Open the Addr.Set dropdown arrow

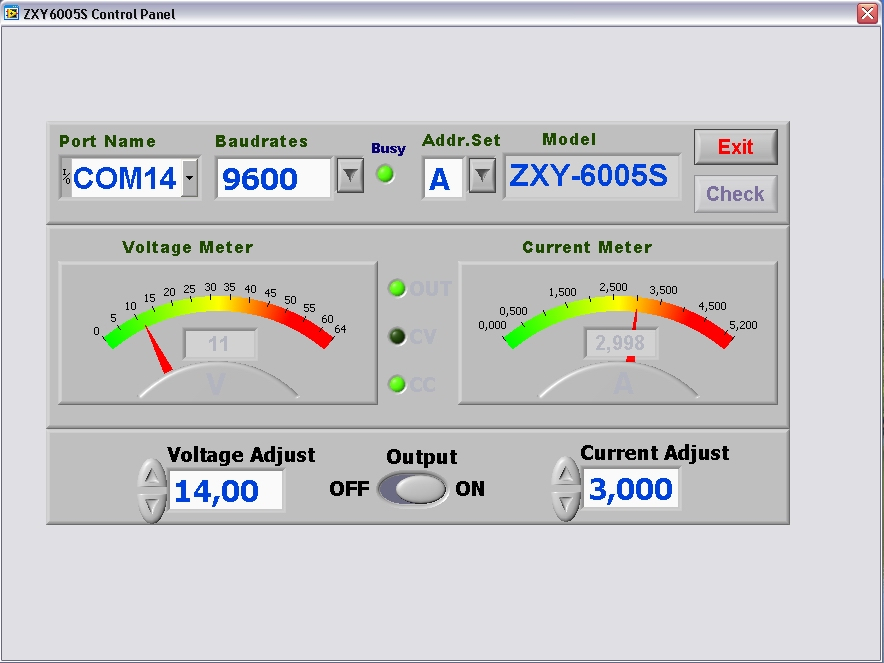coord(482,177)
